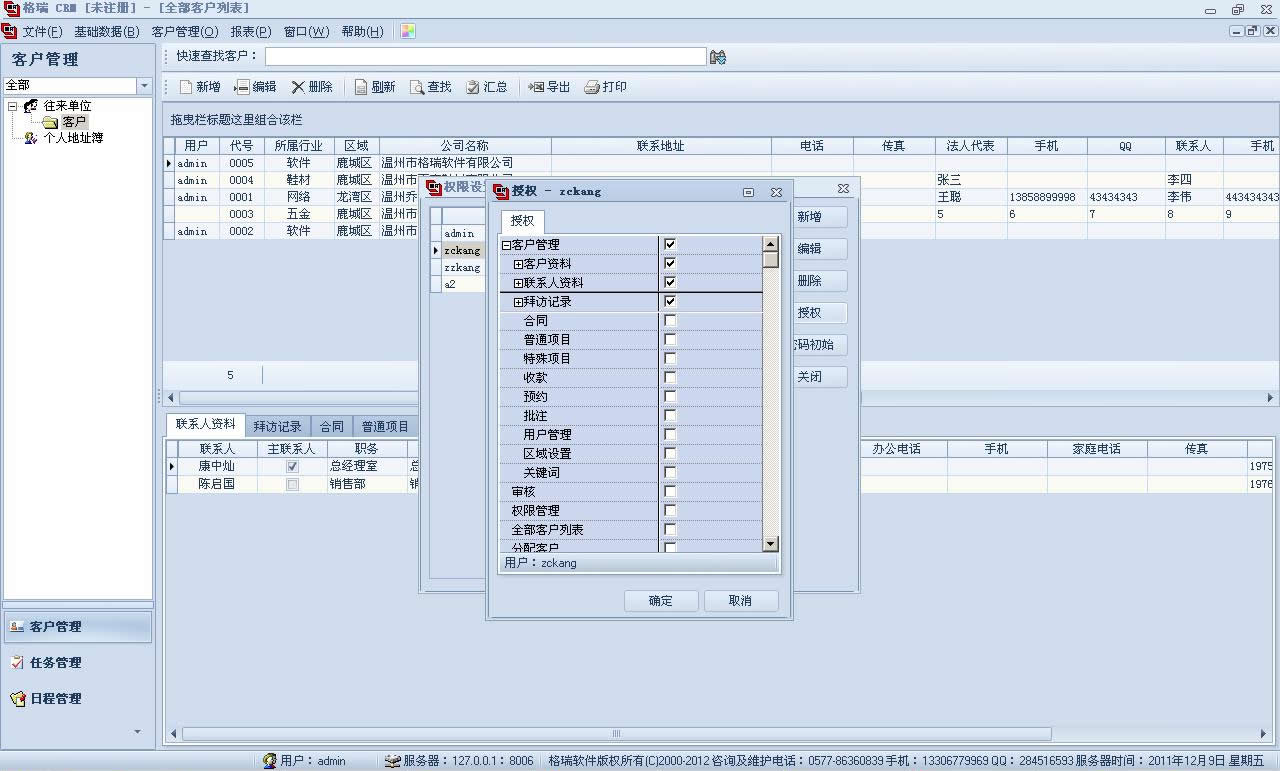Click the 确定 button in authorization dialog

click(x=660, y=601)
